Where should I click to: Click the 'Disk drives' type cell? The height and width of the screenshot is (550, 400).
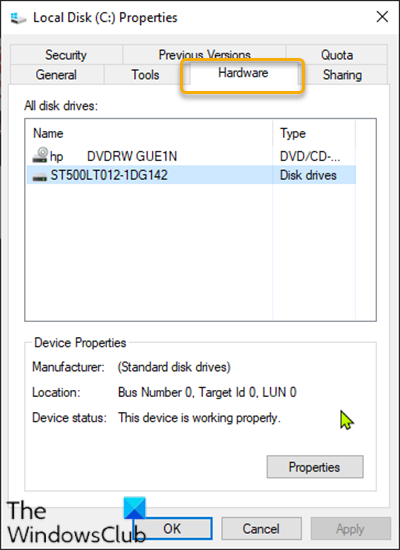tap(308, 175)
